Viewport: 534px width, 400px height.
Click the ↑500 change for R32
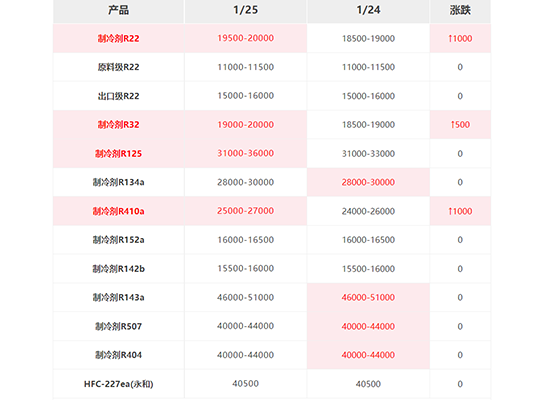pyautogui.click(x=460, y=125)
